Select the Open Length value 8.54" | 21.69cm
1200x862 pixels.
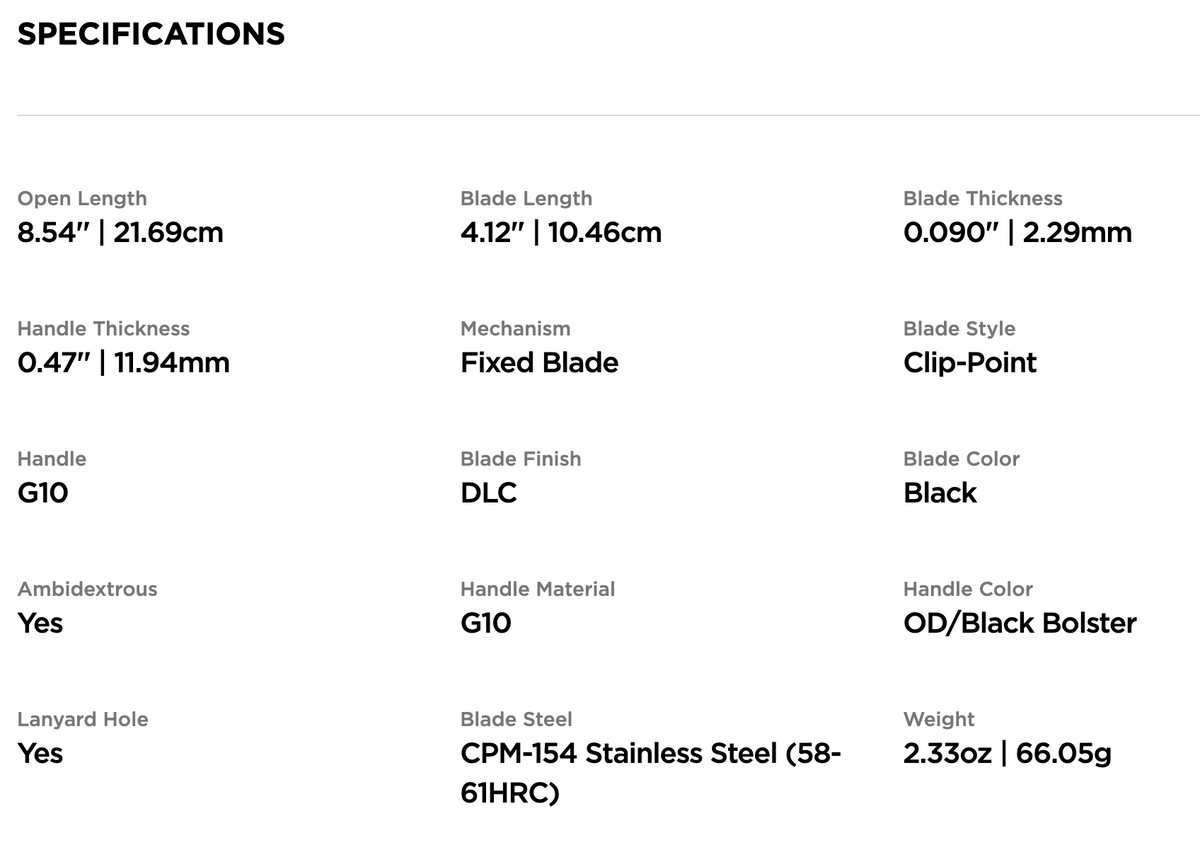tap(120, 232)
